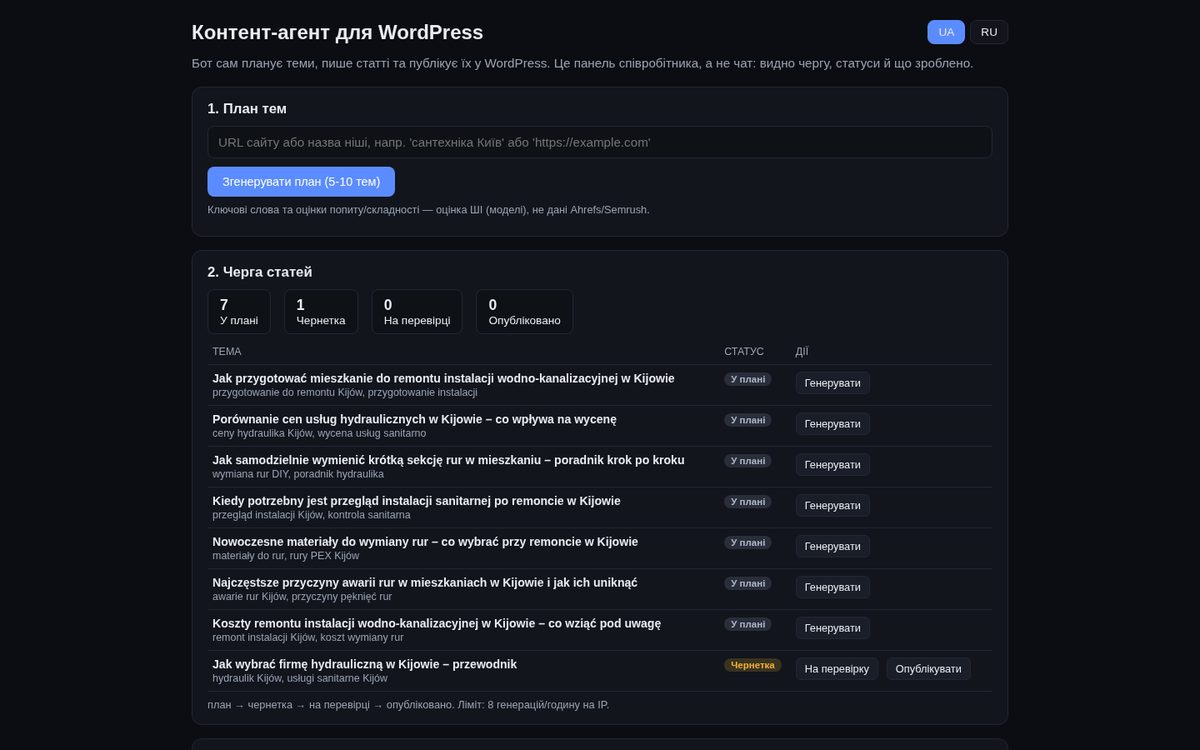Click the '0 На перевірці' counter card
Viewport: 1200px width, 750px height.
(x=417, y=312)
